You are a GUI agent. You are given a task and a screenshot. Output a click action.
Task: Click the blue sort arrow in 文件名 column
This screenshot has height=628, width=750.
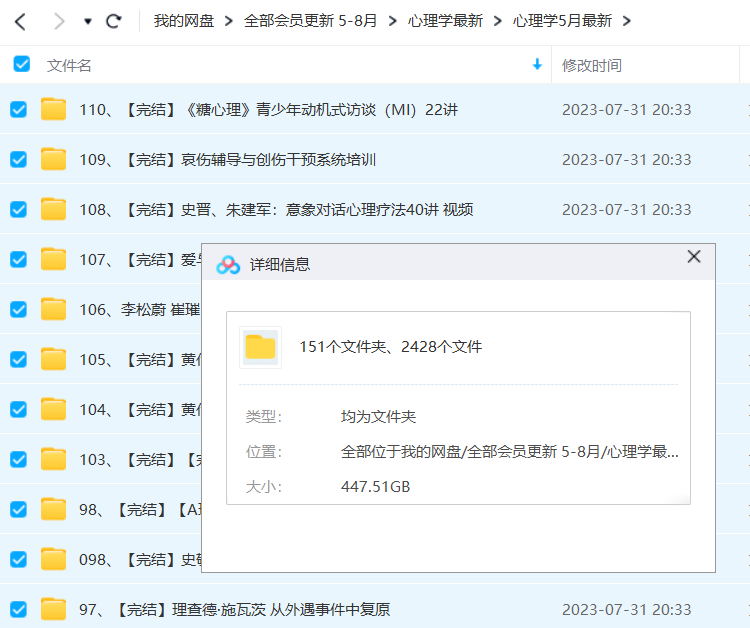pyautogui.click(x=537, y=65)
